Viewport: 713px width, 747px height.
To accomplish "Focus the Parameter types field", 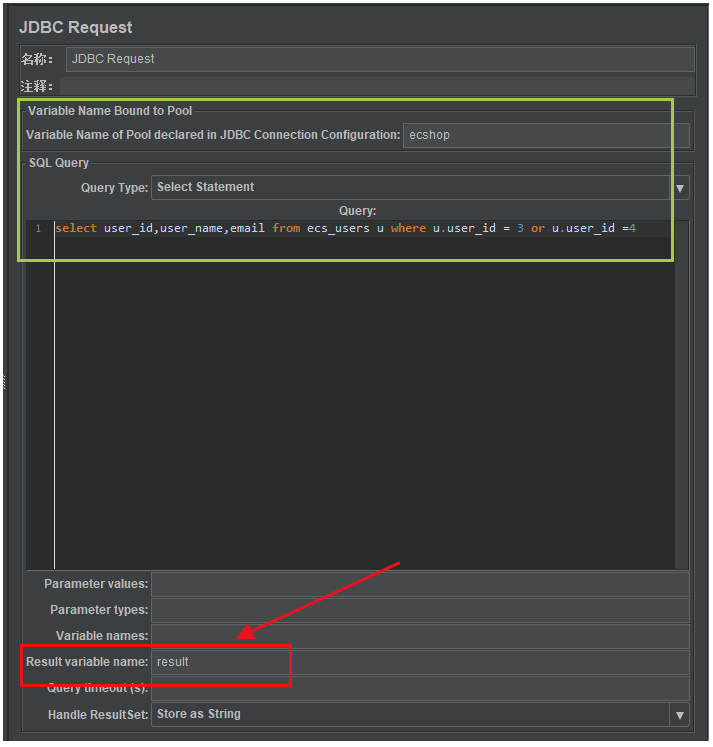I will pos(420,610).
